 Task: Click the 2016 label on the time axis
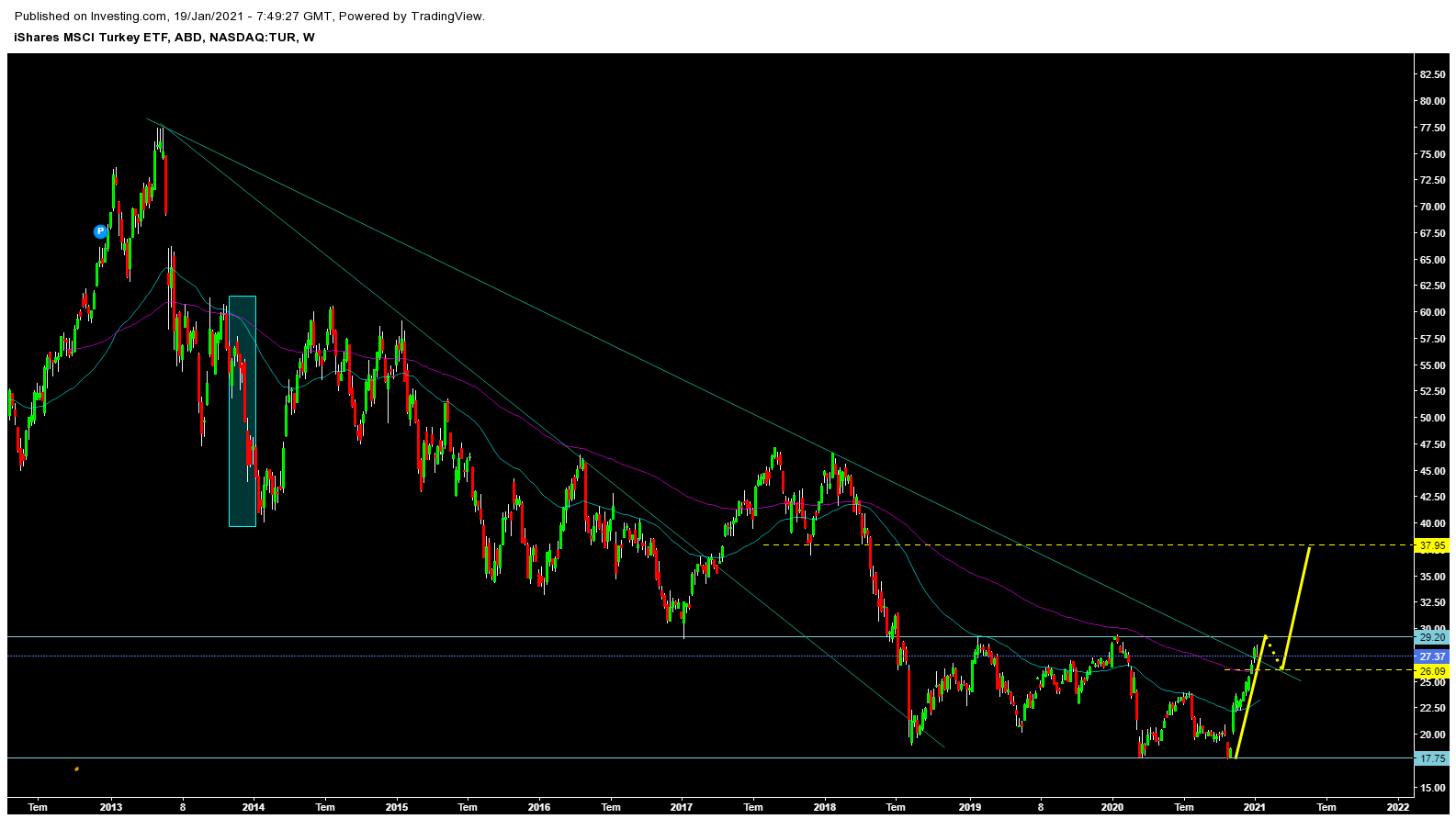pos(539,808)
